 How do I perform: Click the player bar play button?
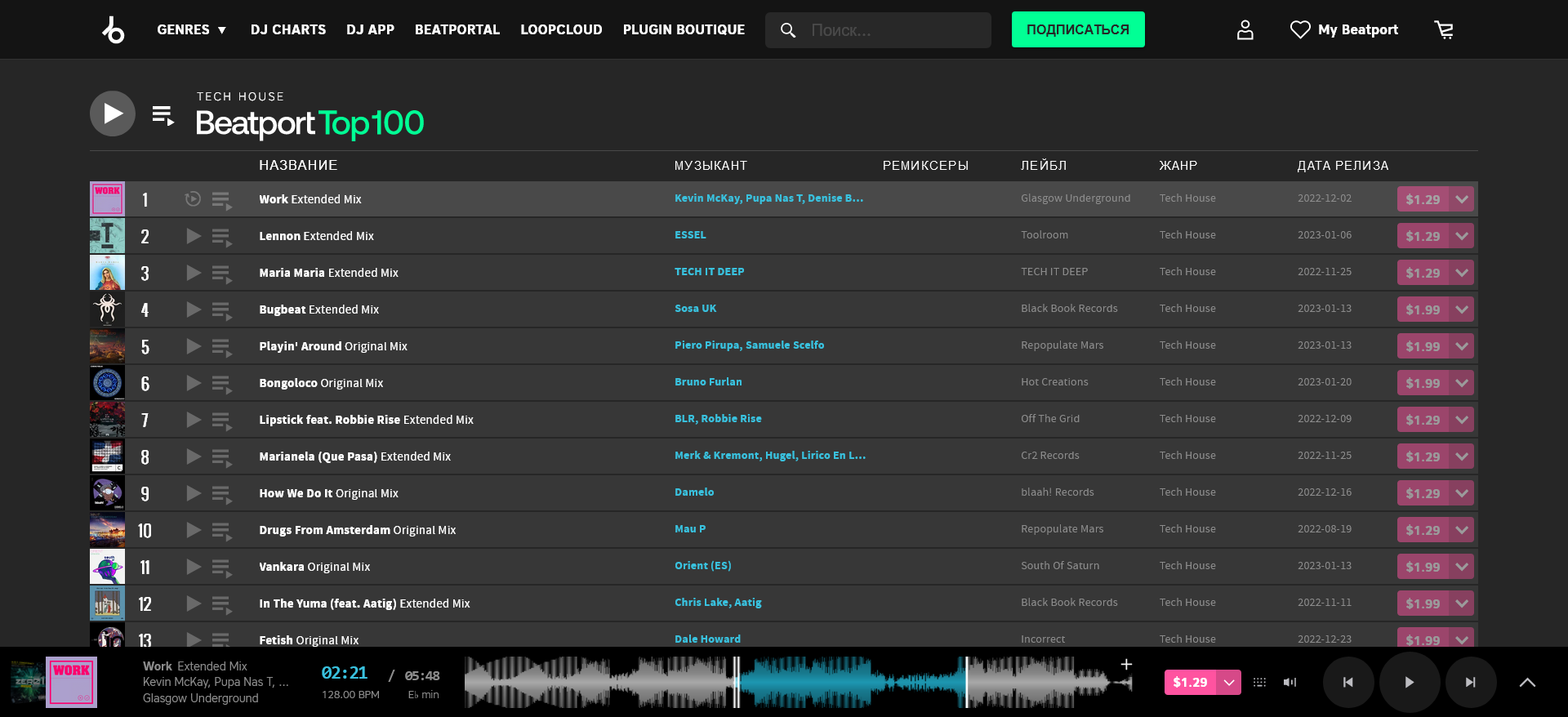click(x=1409, y=682)
